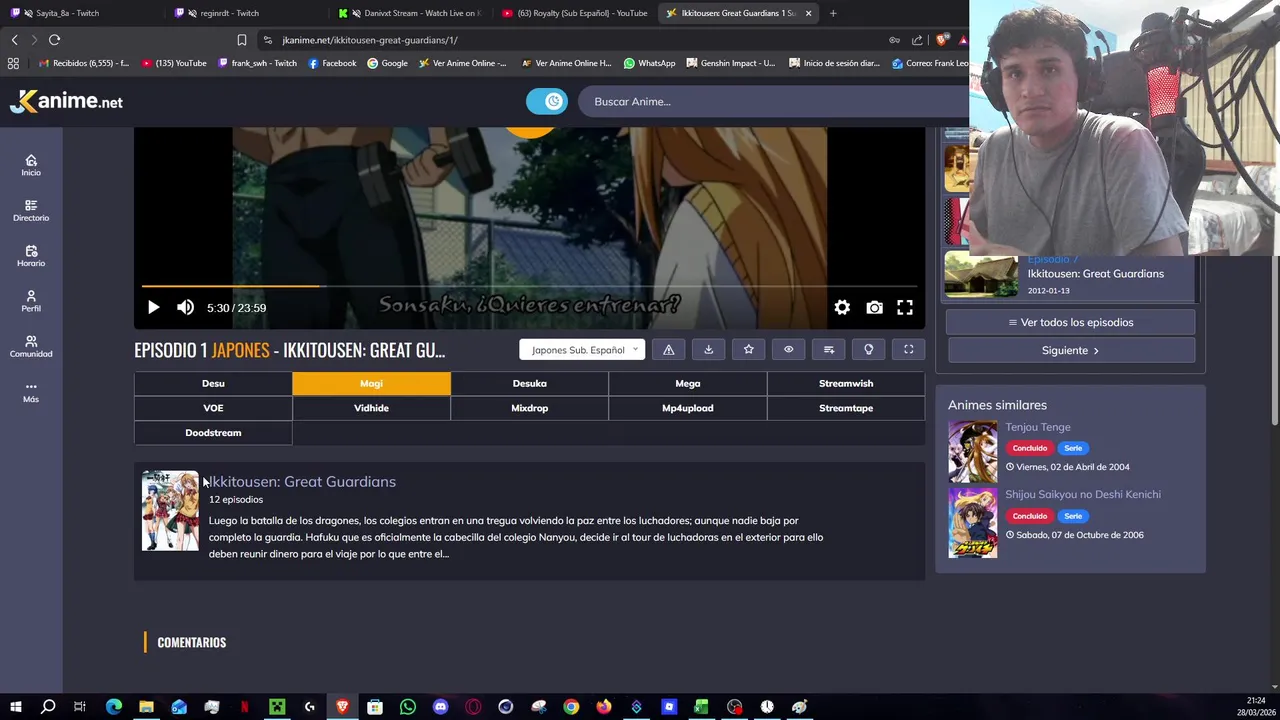Select the Desuka video server
The height and width of the screenshot is (720, 1280).
point(529,383)
